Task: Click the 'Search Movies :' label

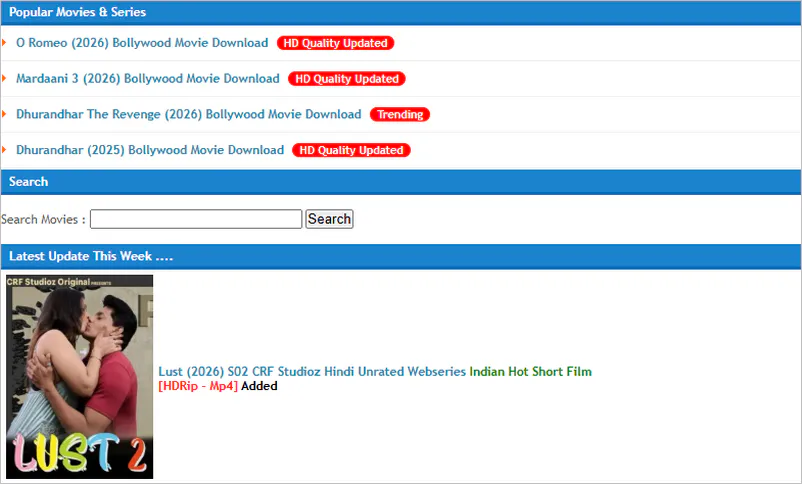Action: (x=43, y=219)
